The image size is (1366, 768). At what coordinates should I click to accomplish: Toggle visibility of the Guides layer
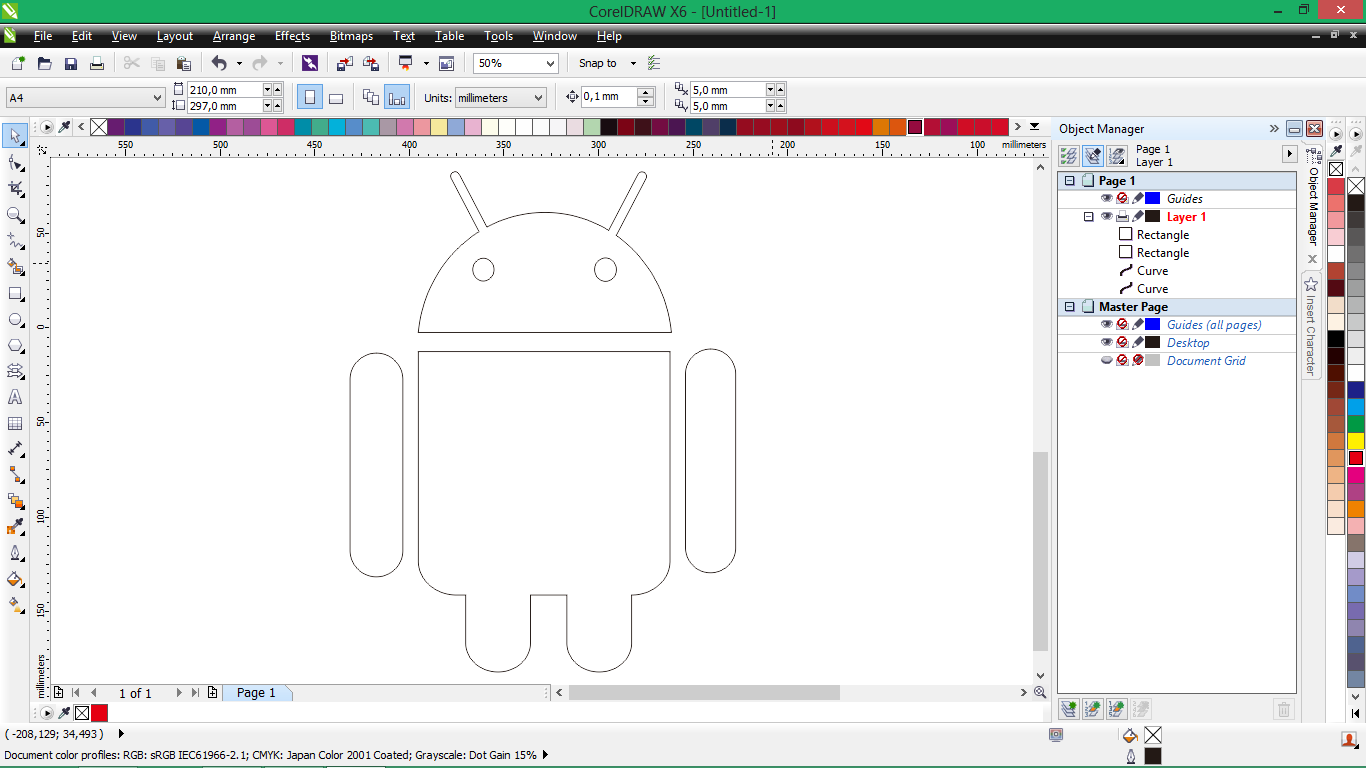[1107, 198]
